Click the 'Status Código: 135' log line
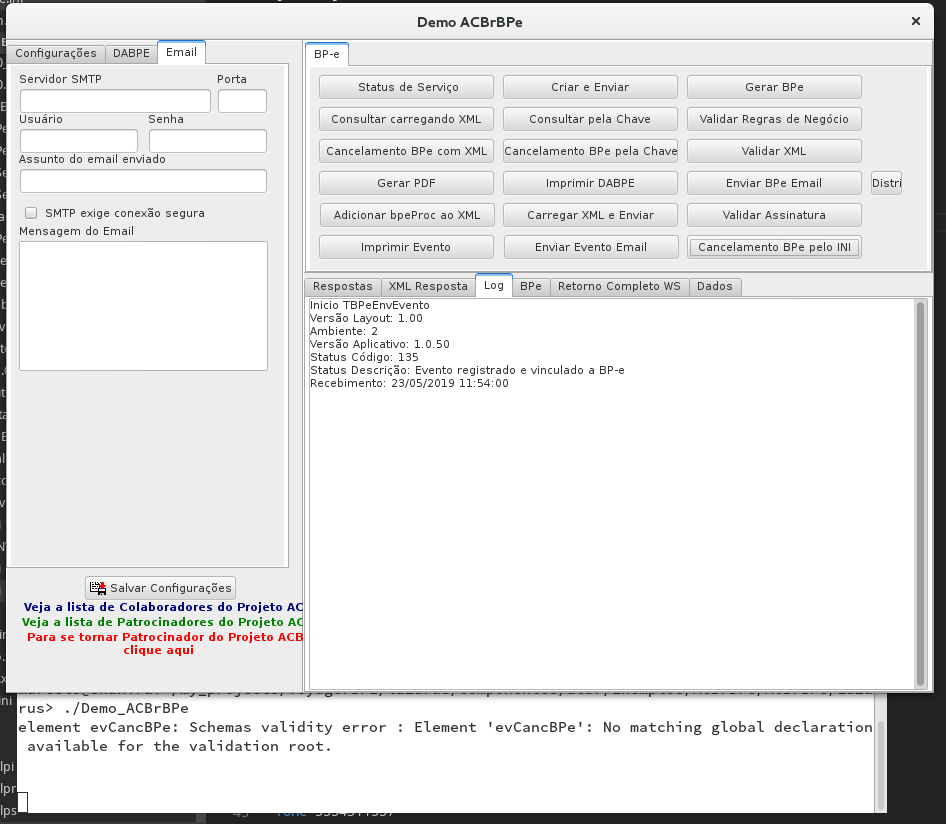 click(364, 357)
